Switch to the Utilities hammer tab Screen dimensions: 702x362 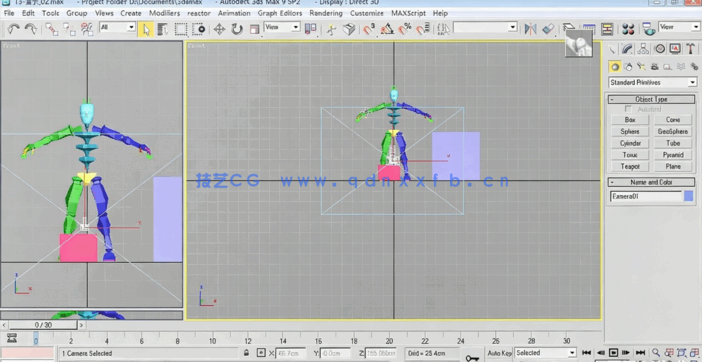(x=691, y=49)
